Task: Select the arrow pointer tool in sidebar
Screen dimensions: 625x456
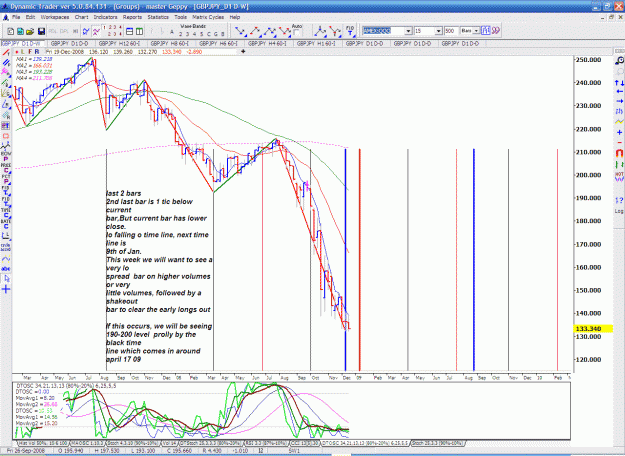Action: (6, 279)
